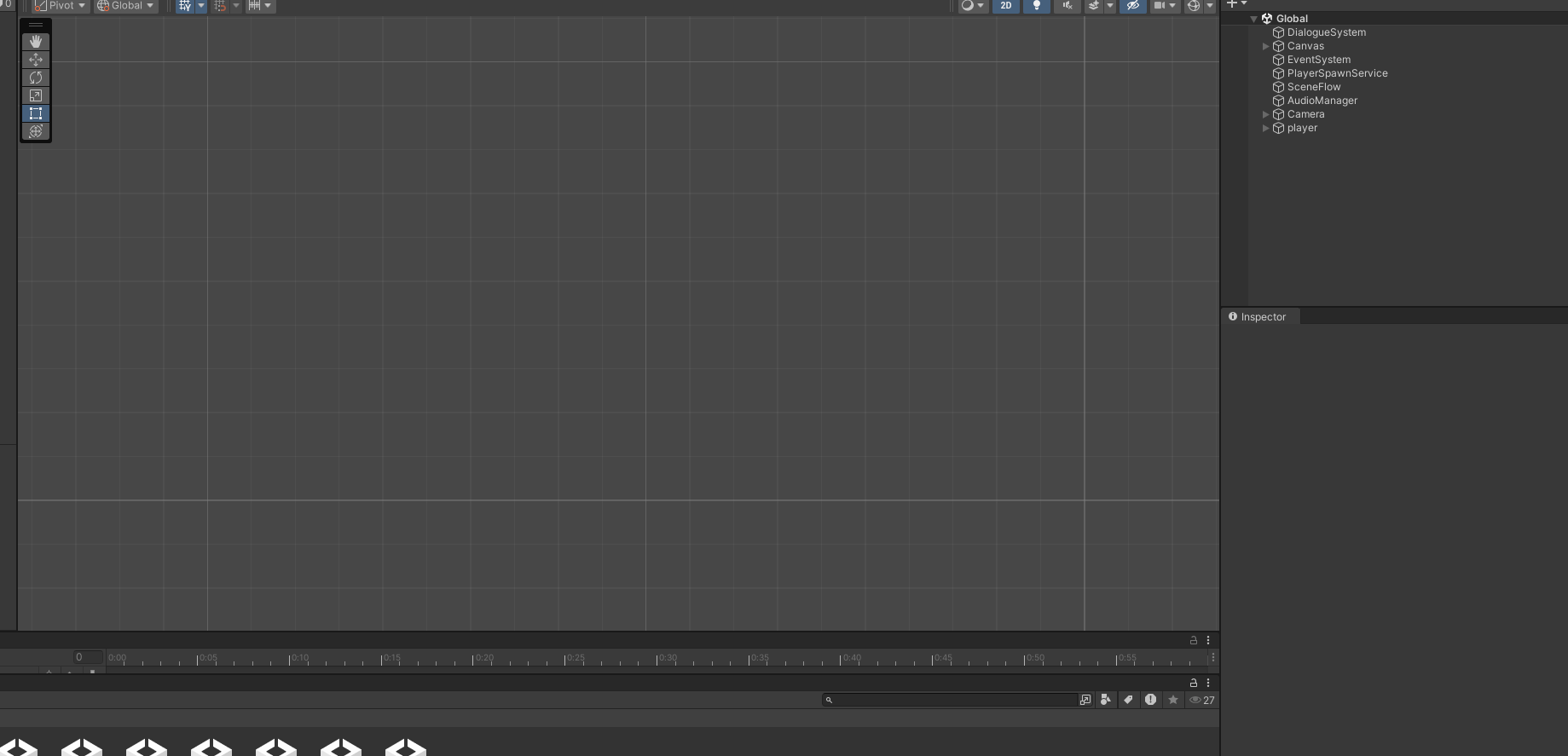Open the Global handle rotation dropdown

(x=125, y=6)
